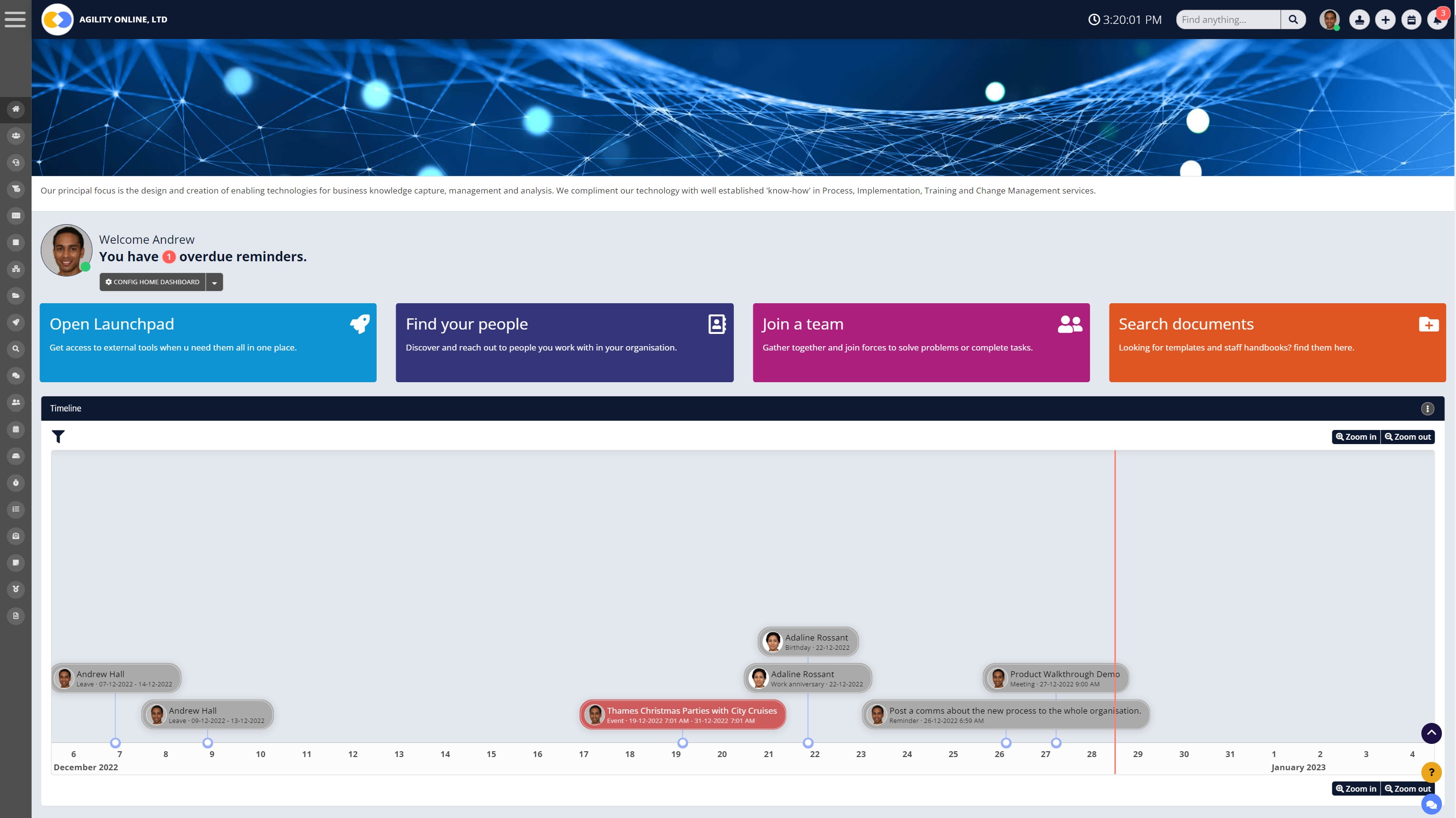
Task: Select the Thames Christmas Parties timeline event
Action: click(x=682, y=714)
